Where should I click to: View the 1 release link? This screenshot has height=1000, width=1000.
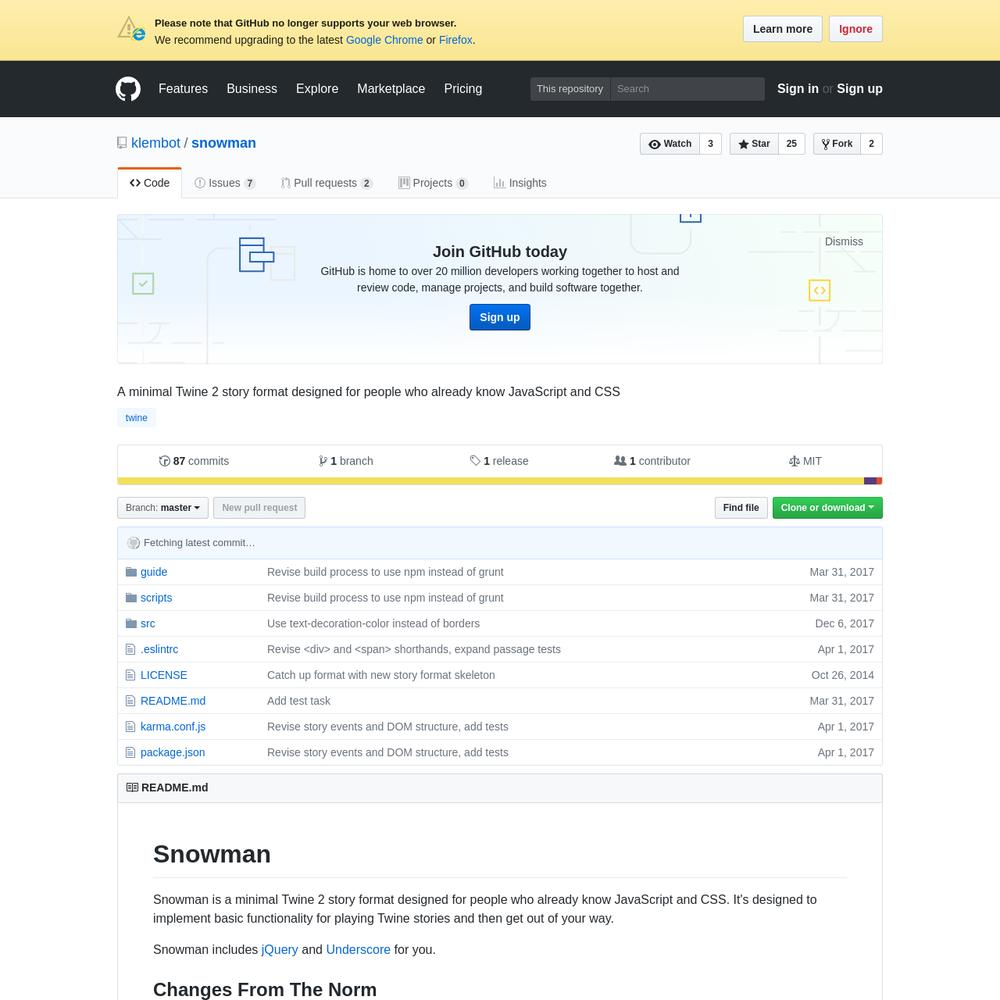499,461
